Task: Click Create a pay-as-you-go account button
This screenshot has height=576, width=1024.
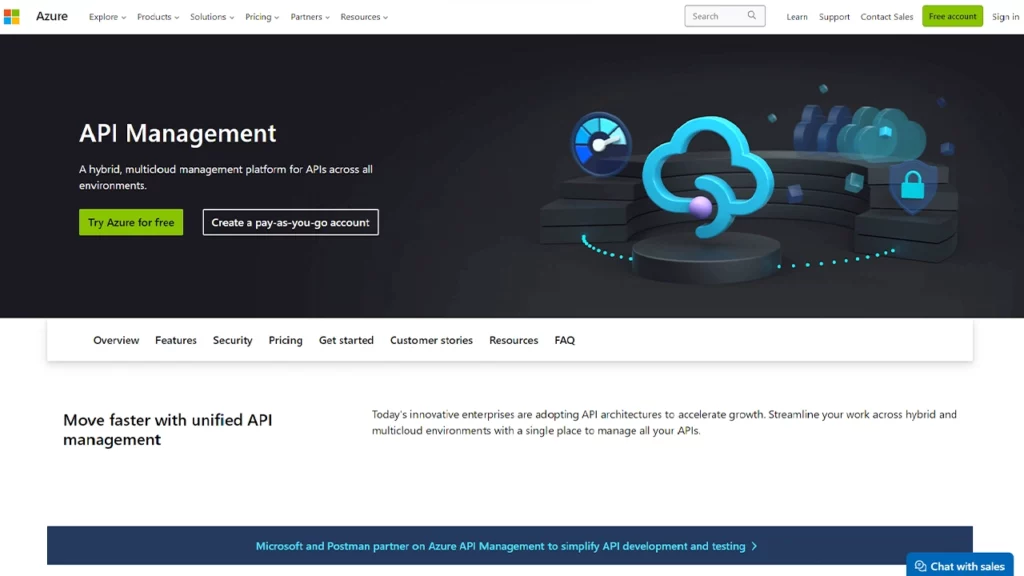Action: pos(290,222)
